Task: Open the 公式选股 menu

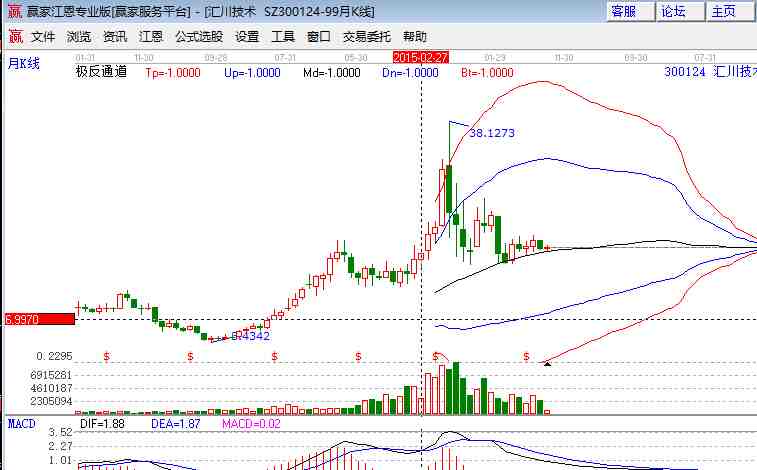Action: point(199,37)
